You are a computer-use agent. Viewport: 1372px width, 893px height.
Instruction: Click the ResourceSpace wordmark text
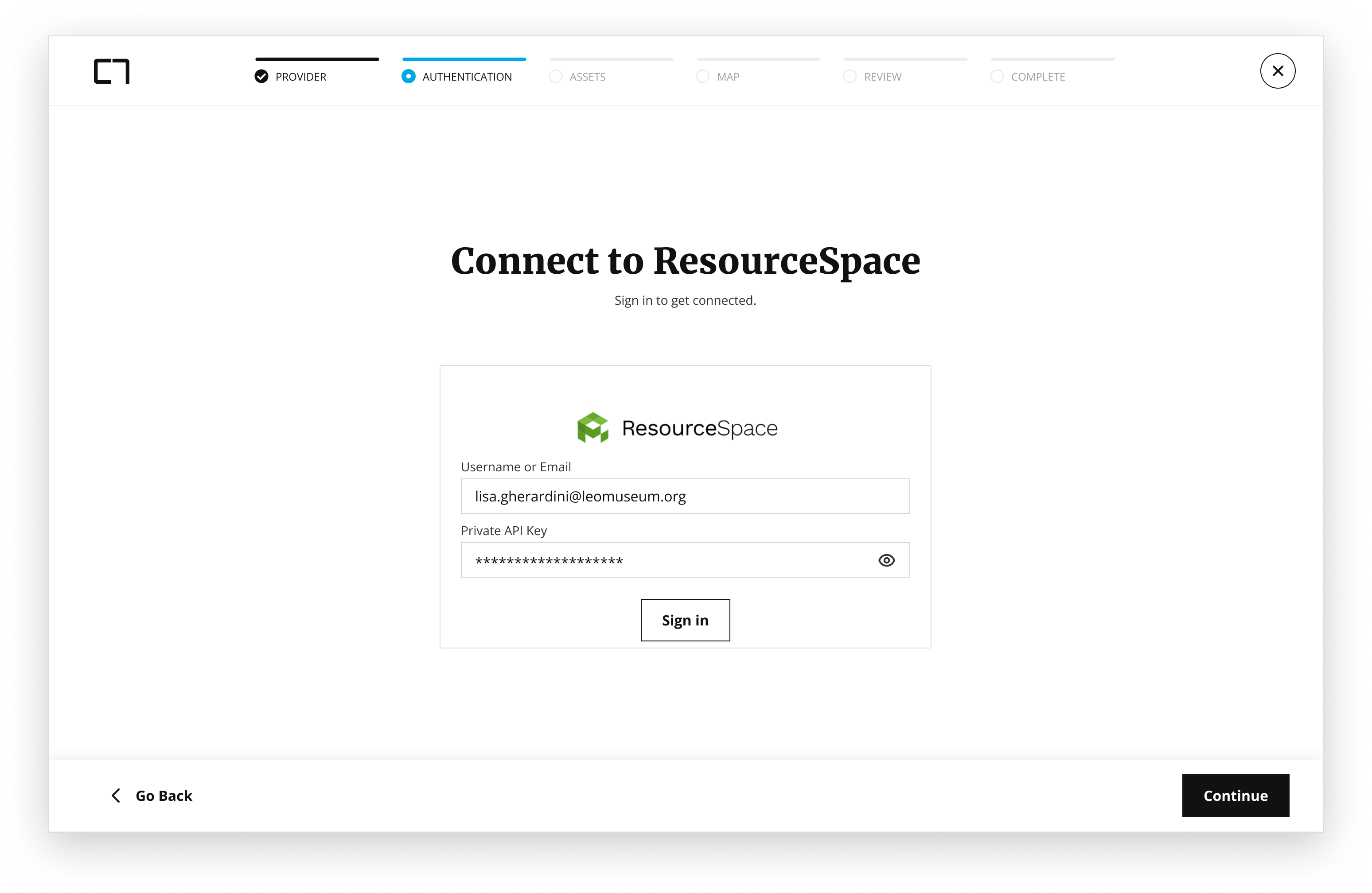pos(700,428)
